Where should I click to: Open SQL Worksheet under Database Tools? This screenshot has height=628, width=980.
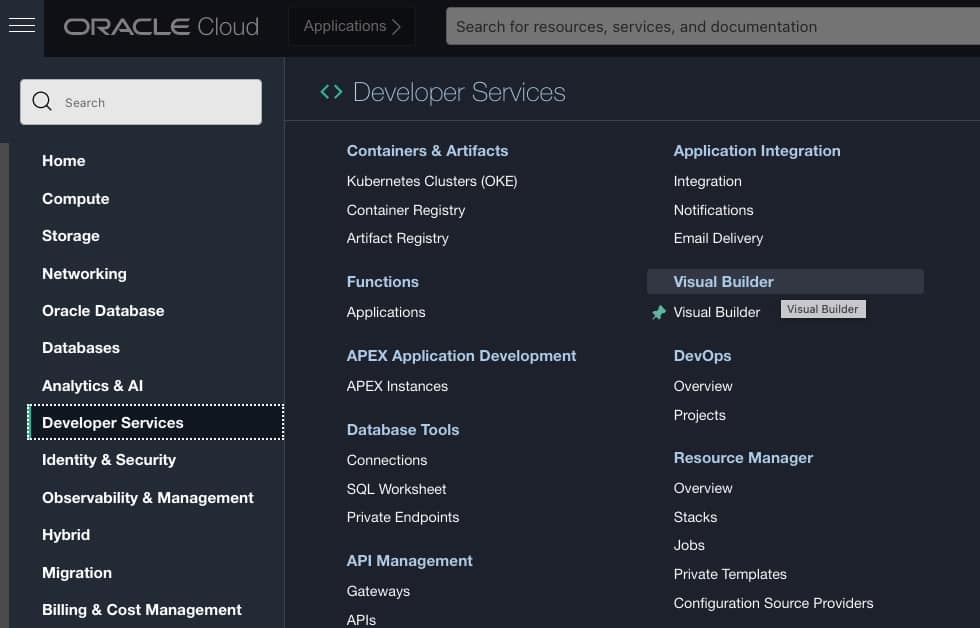(396, 489)
